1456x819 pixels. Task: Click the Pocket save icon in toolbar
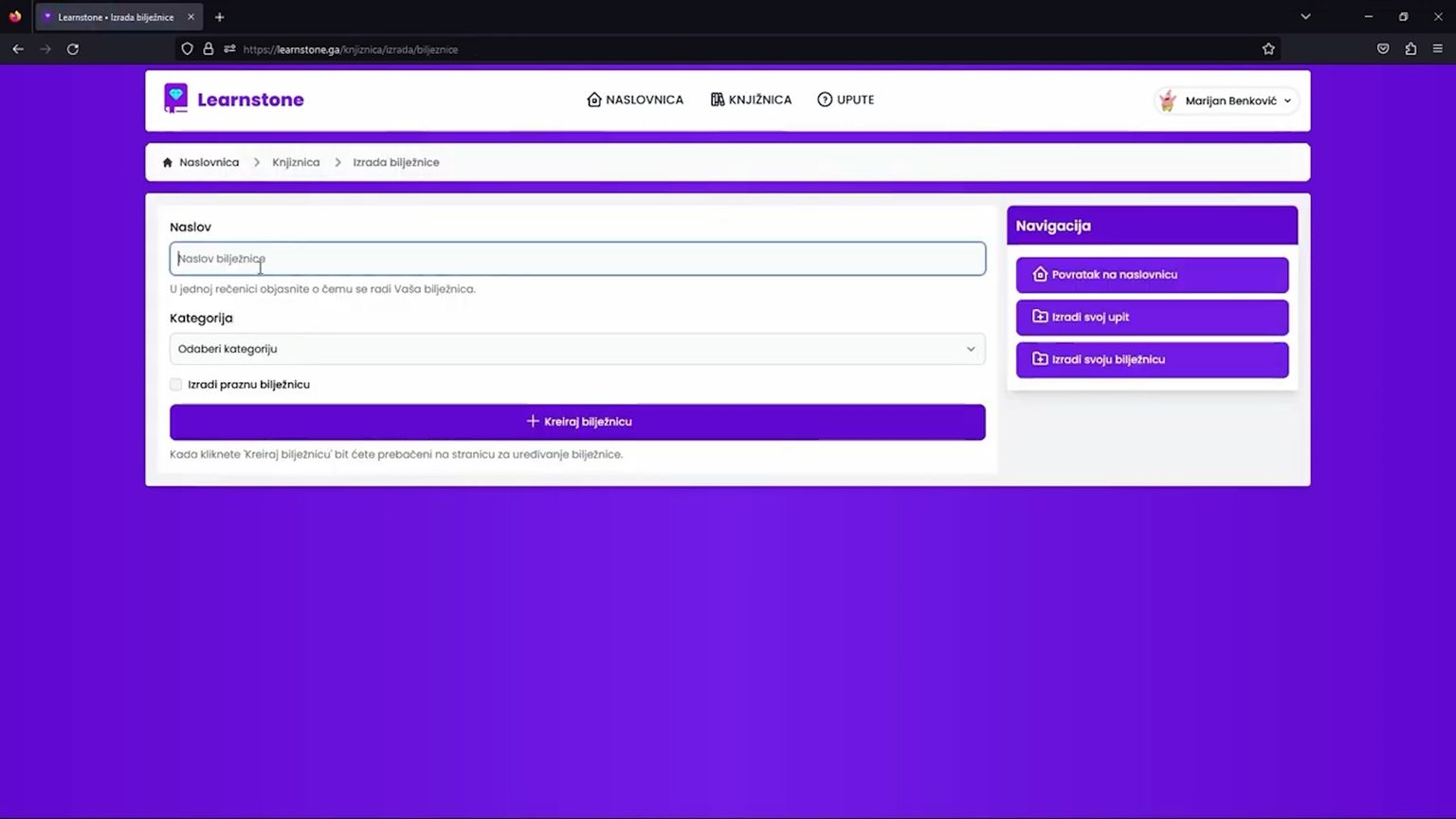pyautogui.click(x=1383, y=49)
